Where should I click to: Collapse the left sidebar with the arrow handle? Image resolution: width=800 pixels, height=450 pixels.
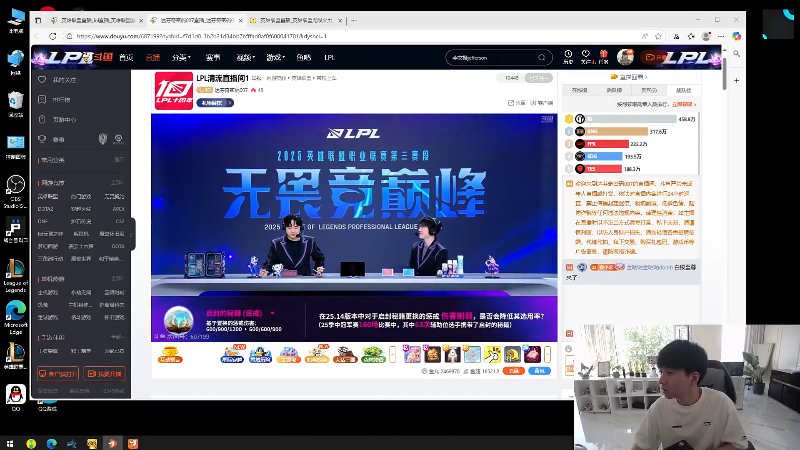132,235
